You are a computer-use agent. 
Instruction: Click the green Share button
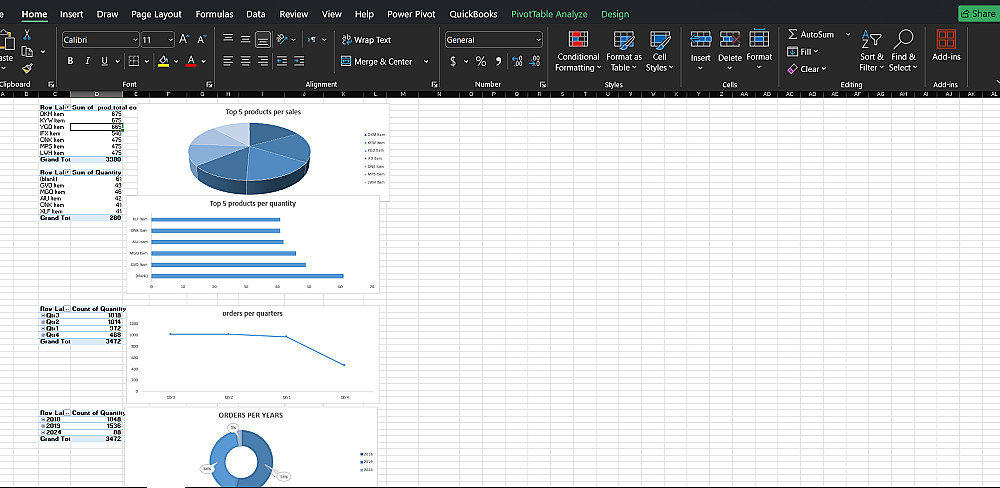(977, 14)
